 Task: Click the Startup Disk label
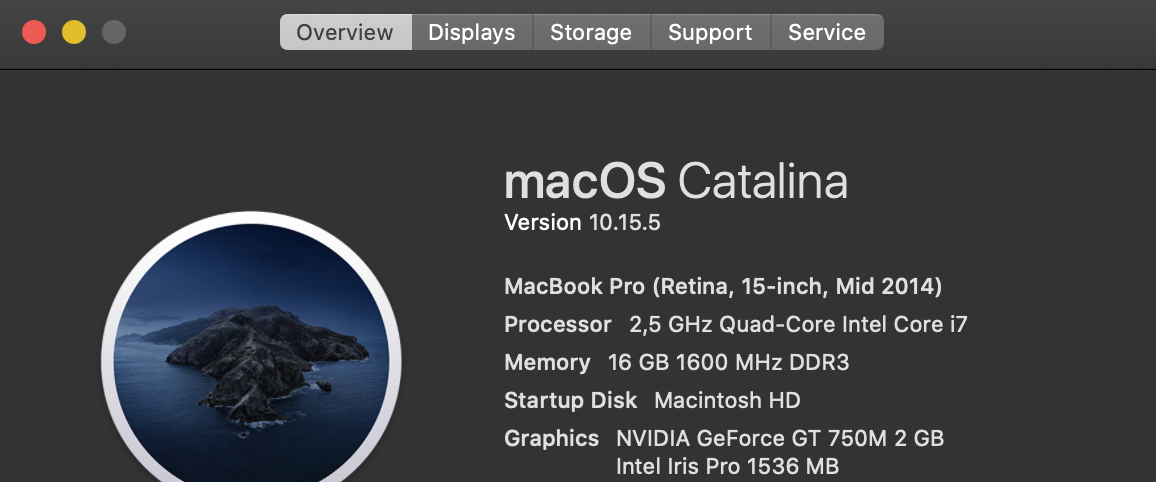pos(570,401)
